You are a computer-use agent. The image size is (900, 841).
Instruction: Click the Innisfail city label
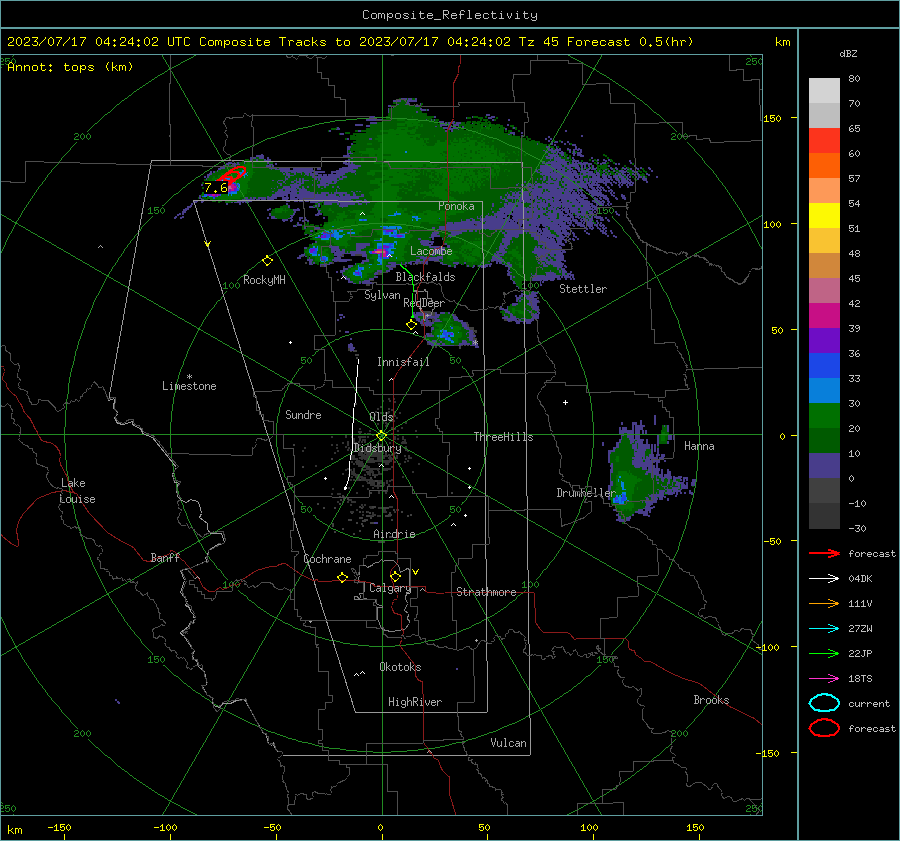(403, 362)
